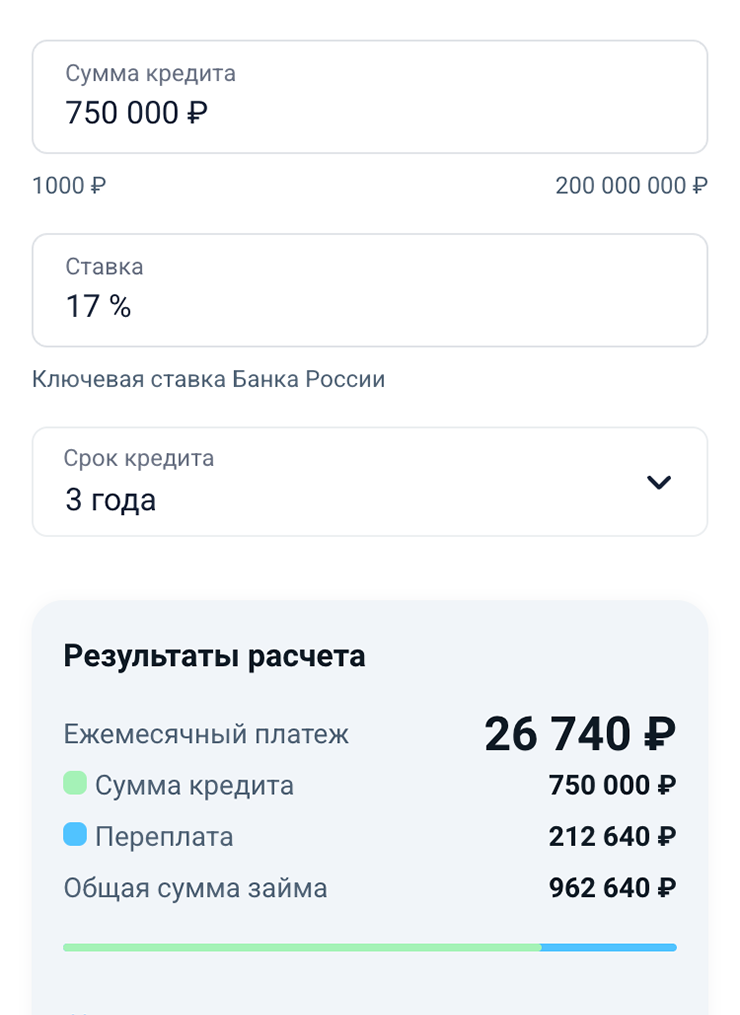Image resolution: width=740 pixels, height=1015 pixels.
Task: Click the Переплата row label
Action: tap(164, 836)
